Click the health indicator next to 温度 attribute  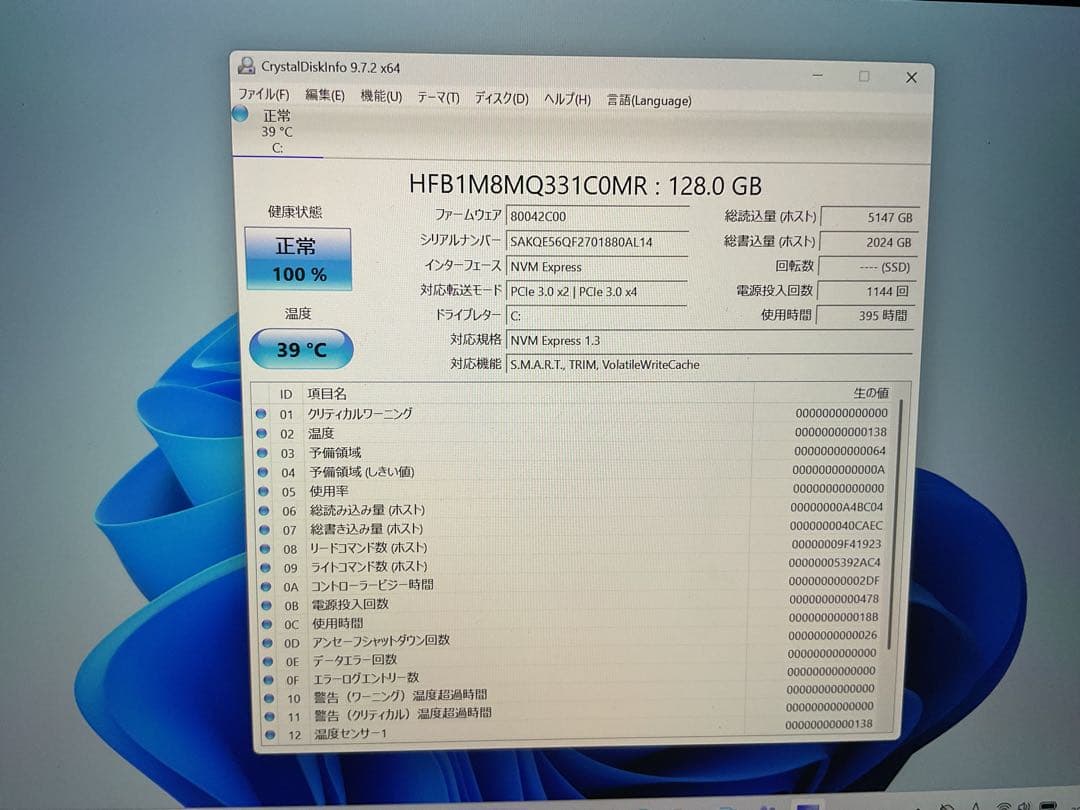[x=261, y=433]
